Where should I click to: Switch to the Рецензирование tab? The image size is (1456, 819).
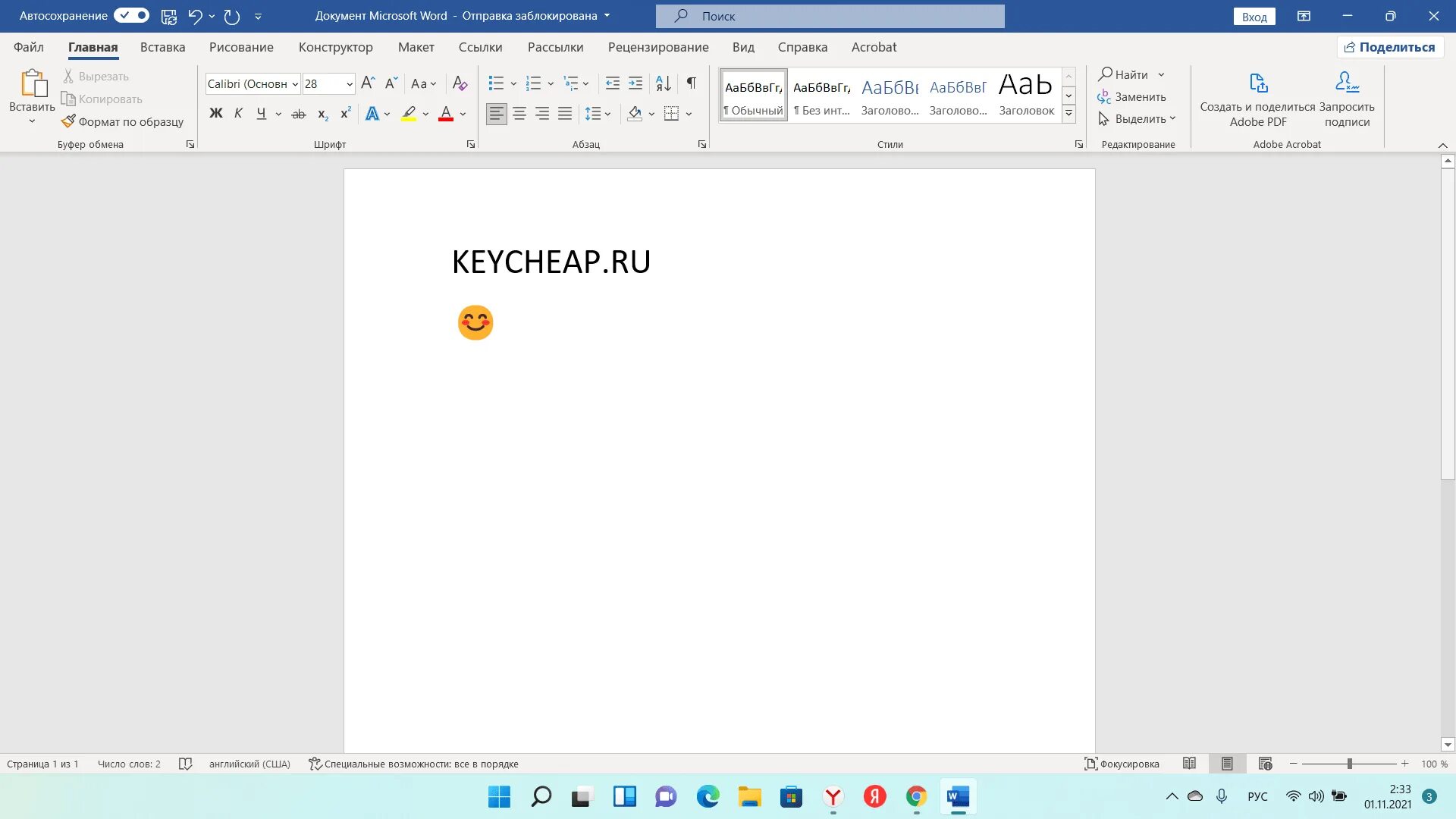click(x=658, y=47)
